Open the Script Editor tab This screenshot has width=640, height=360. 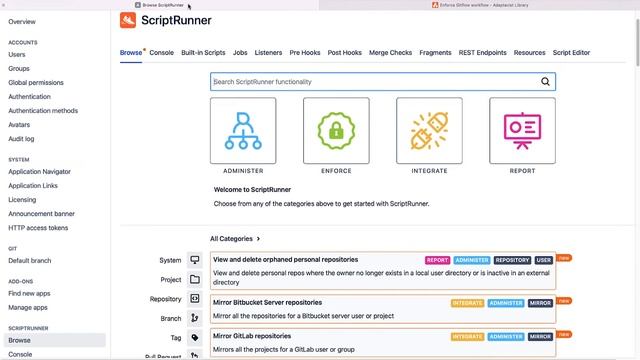tap(571, 53)
